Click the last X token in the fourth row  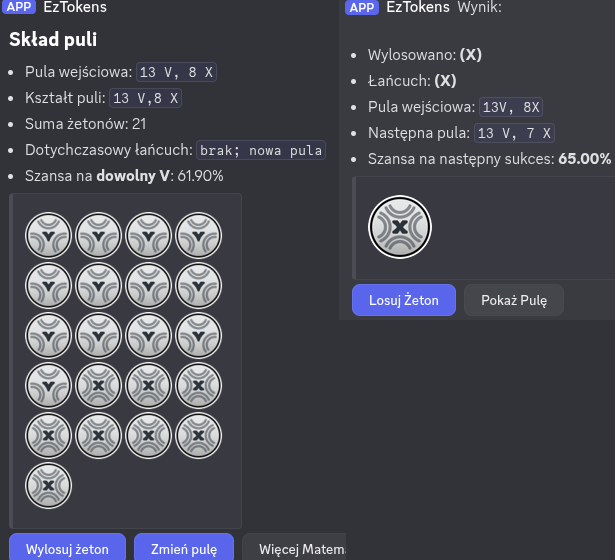pyautogui.click(x=198, y=386)
